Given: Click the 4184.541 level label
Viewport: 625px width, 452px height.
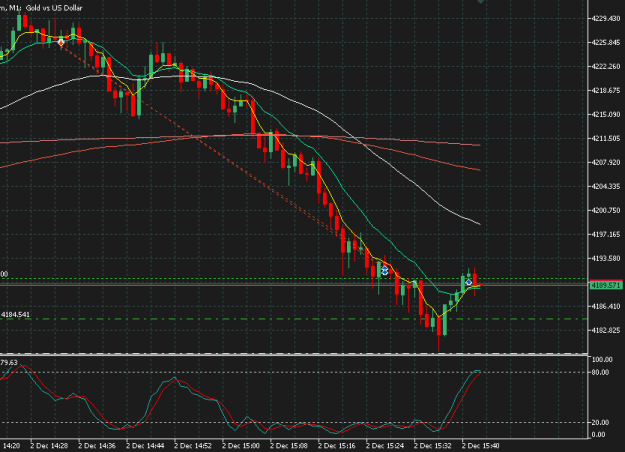Looking at the screenshot, I should (15, 314).
